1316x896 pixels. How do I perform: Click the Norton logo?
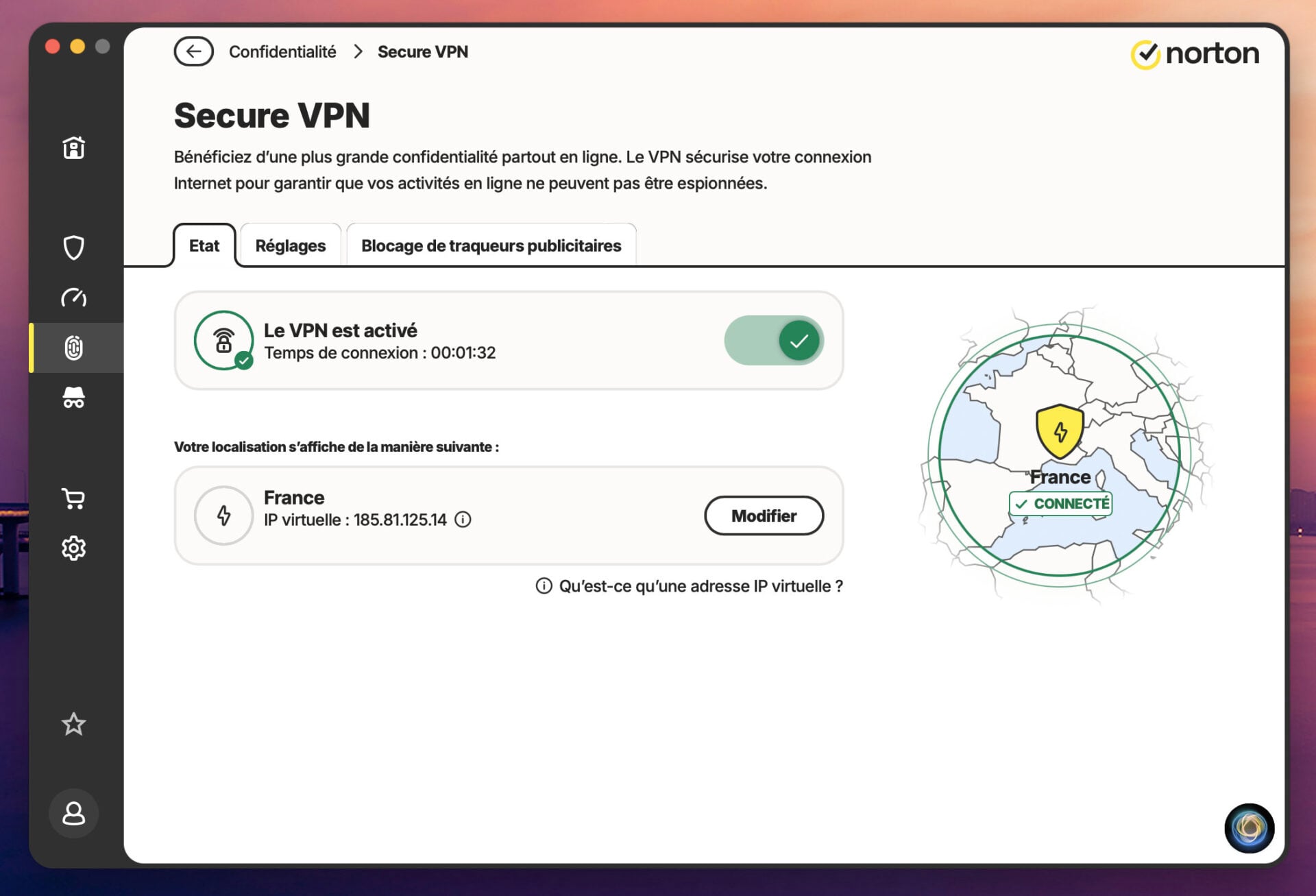(x=1195, y=53)
